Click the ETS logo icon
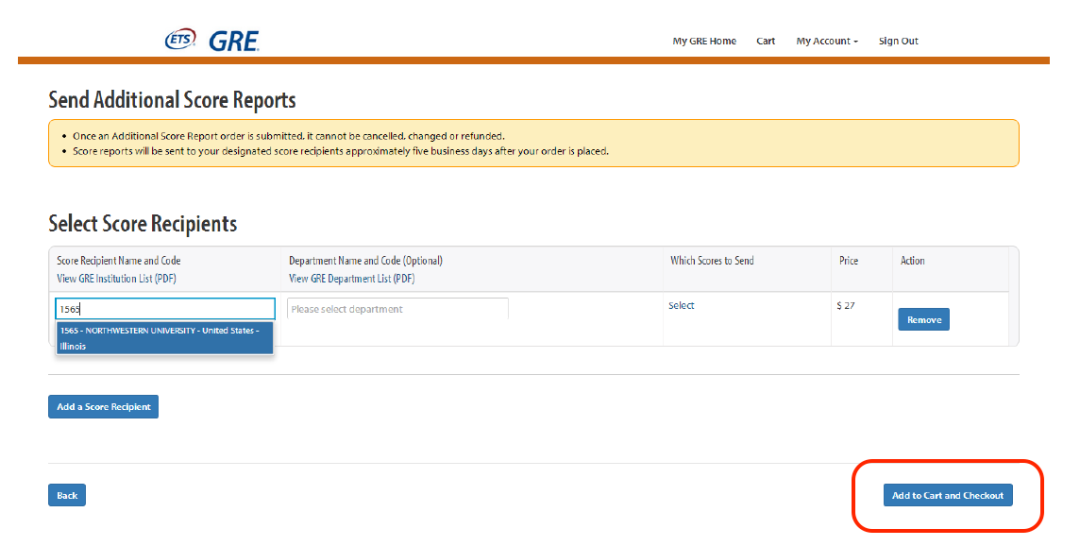The height and width of the screenshot is (546, 1080). pos(180,39)
